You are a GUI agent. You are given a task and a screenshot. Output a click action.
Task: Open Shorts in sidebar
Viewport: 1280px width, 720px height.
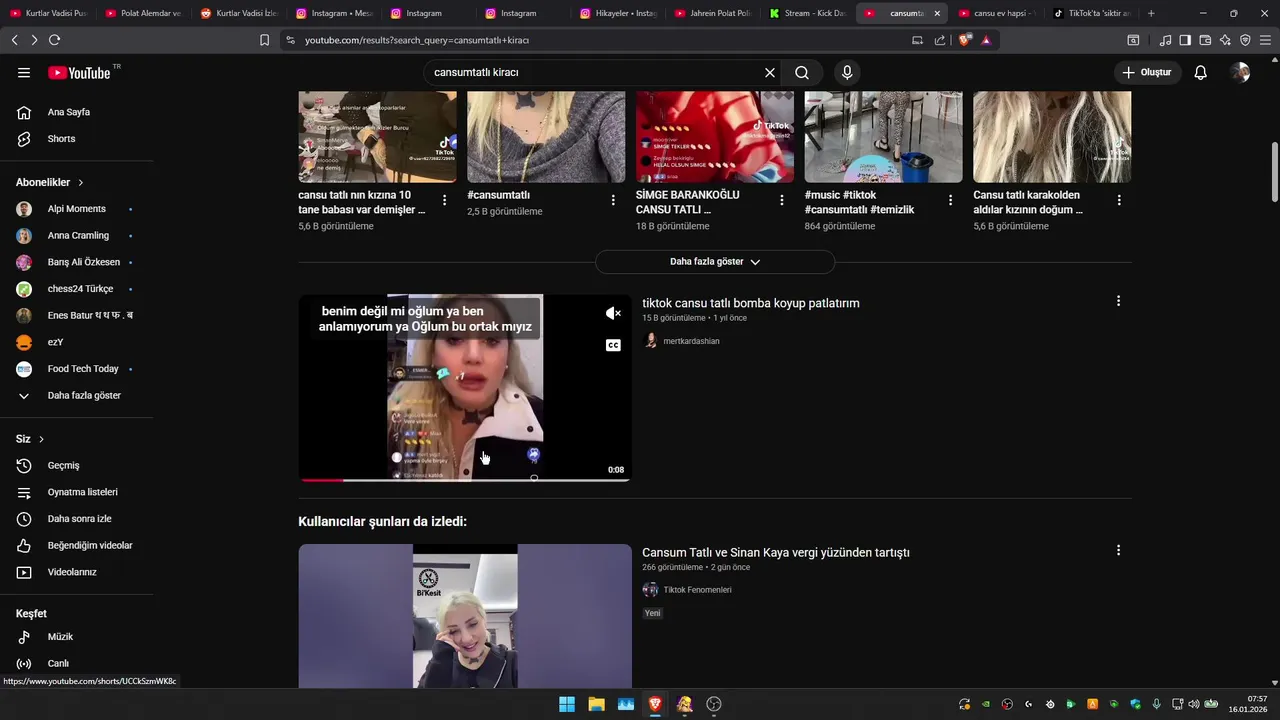76,139
